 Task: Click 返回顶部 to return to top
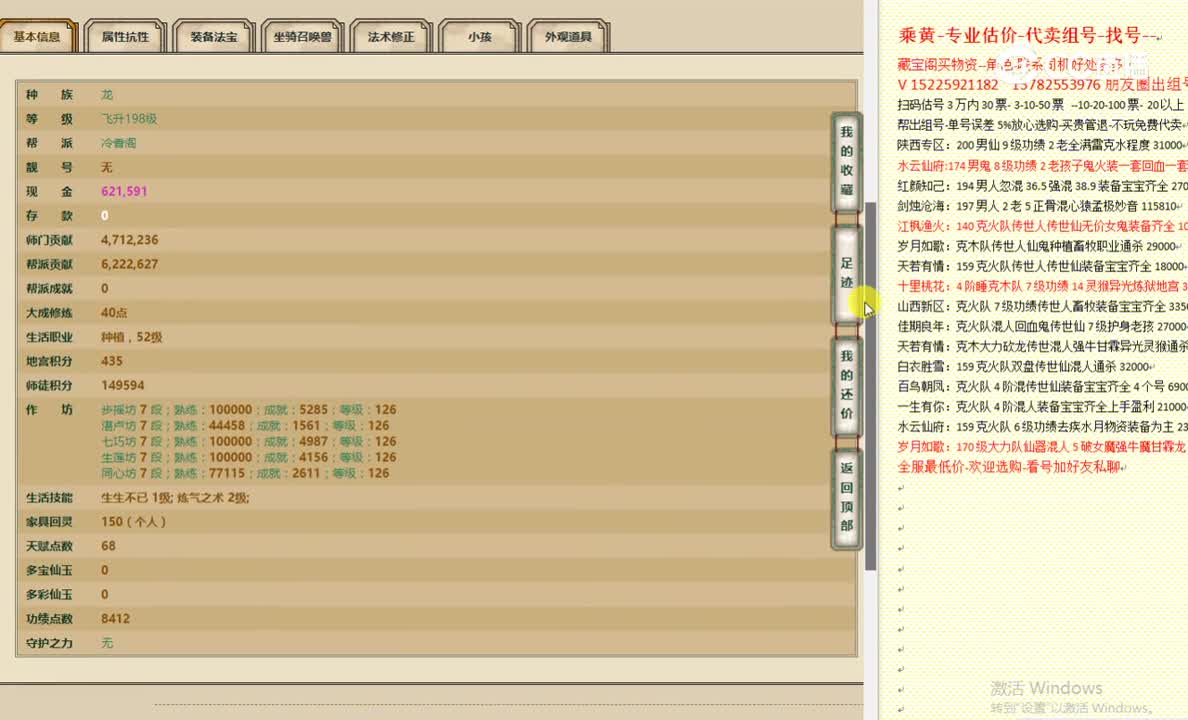tap(846, 497)
